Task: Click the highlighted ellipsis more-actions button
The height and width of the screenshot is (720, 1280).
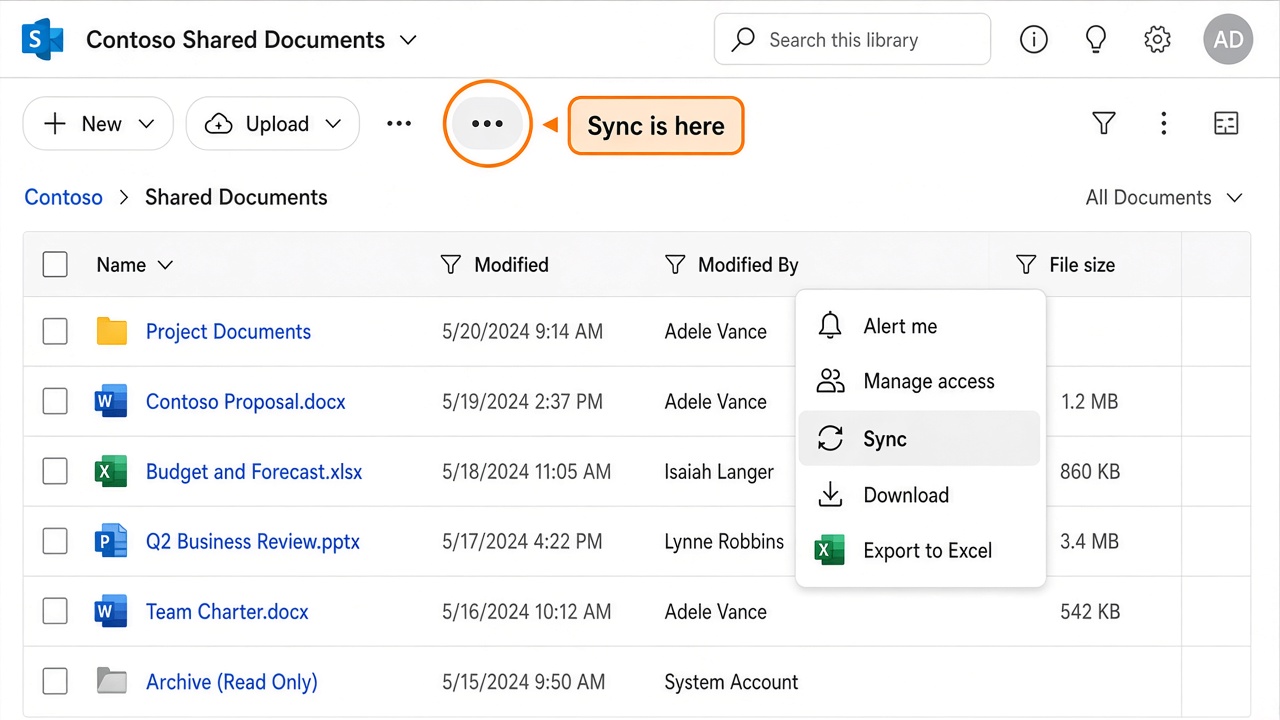Action: 487,124
